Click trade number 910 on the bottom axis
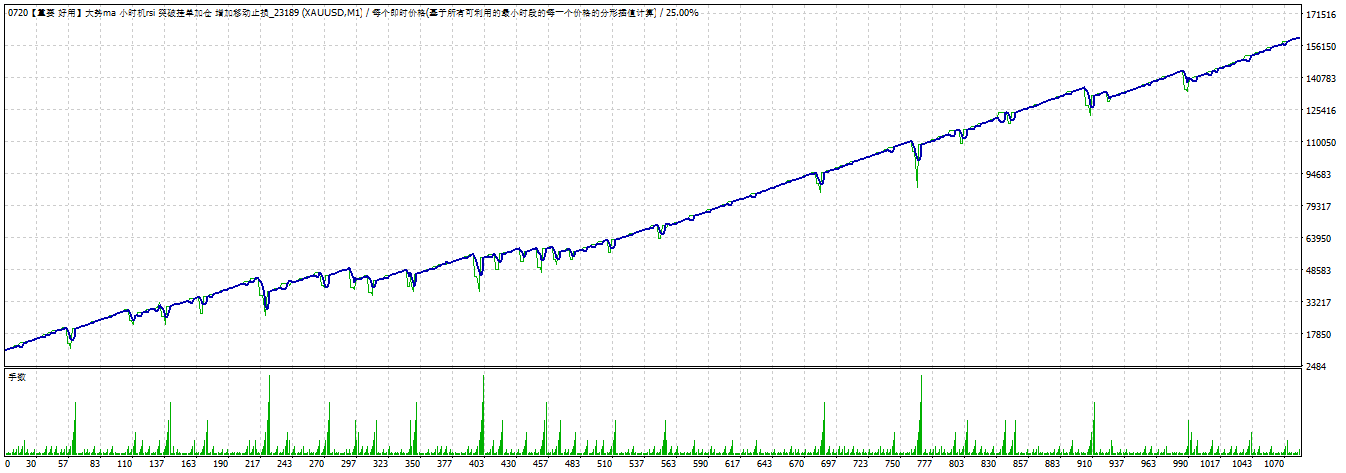Image resolution: width=1346 pixels, height=473 pixels. pos(1084,464)
